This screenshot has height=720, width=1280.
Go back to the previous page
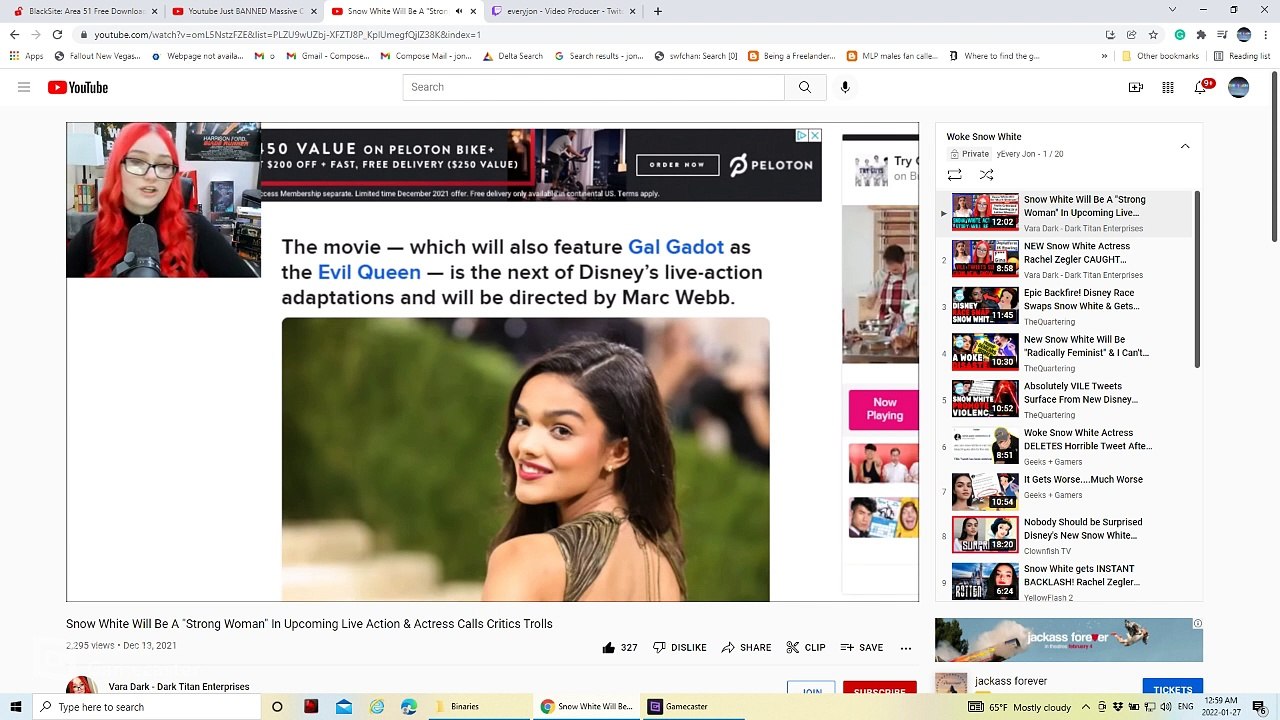coord(14,34)
